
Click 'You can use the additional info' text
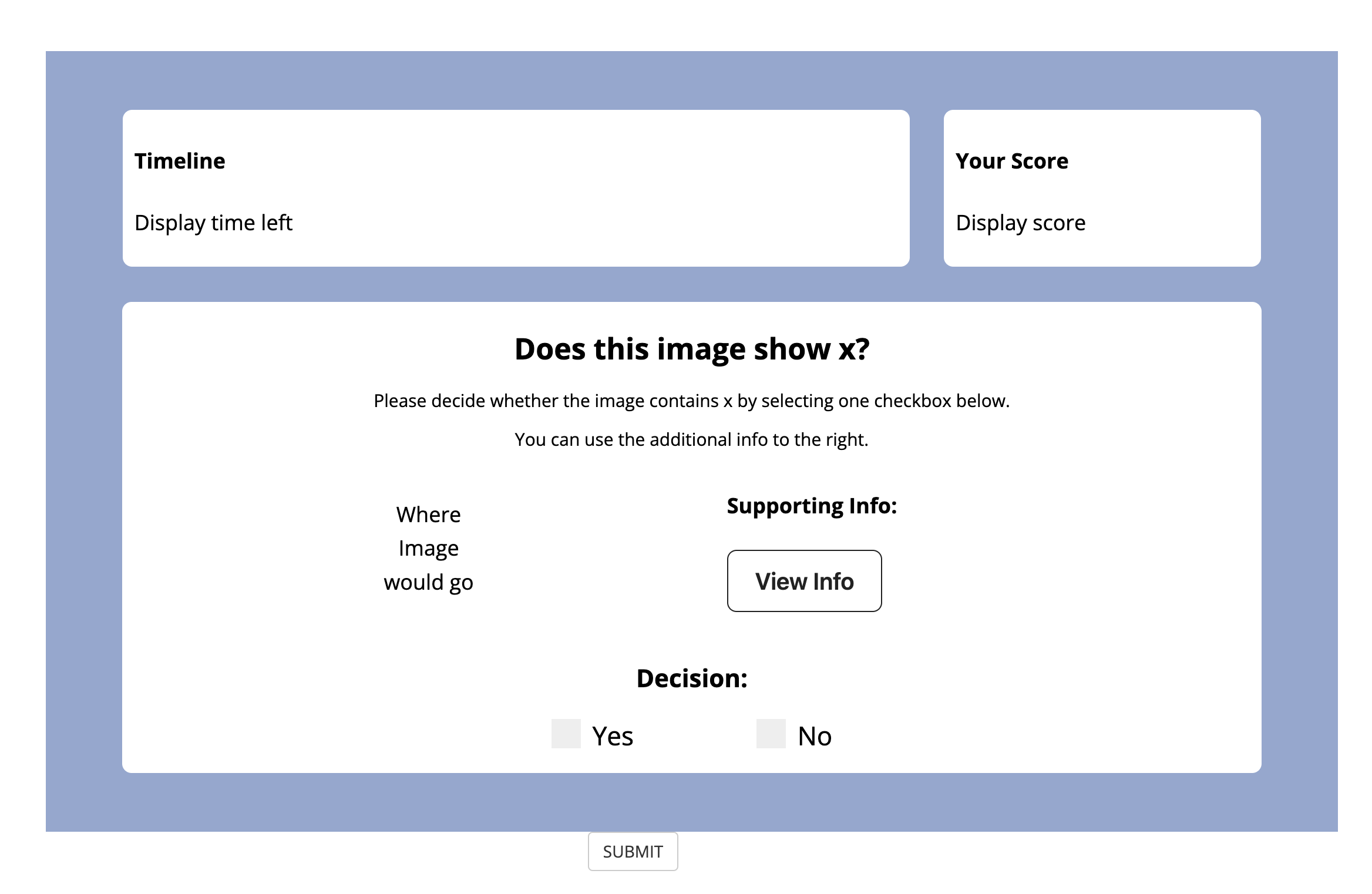(x=691, y=440)
